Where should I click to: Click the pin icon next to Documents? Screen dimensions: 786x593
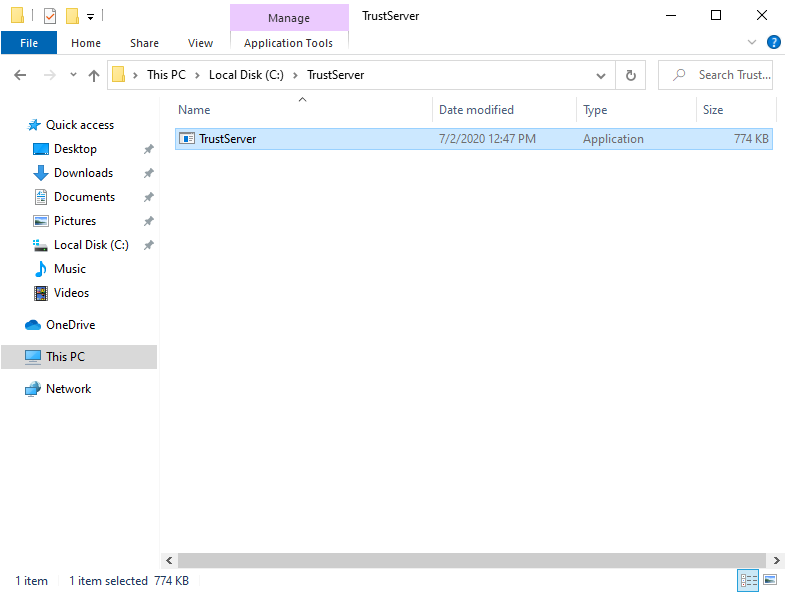coord(148,197)
